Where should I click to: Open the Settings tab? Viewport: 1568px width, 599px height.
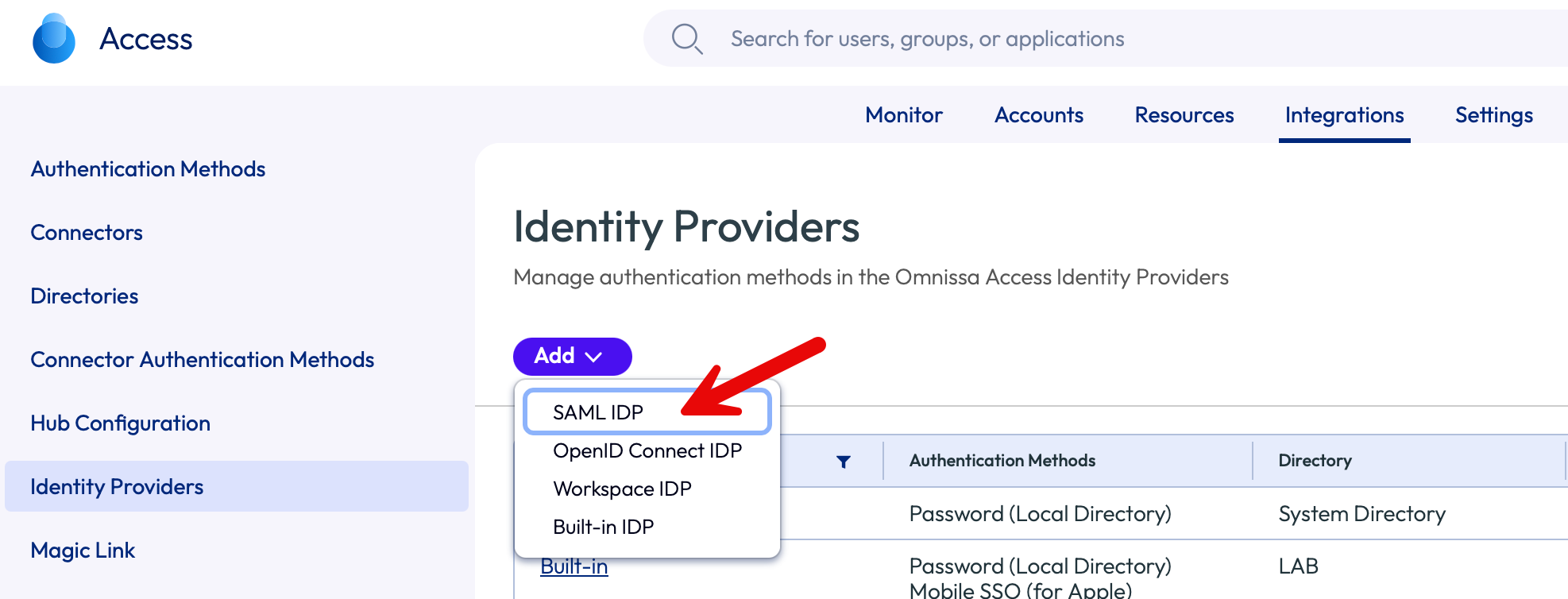tap(1493, 115)
